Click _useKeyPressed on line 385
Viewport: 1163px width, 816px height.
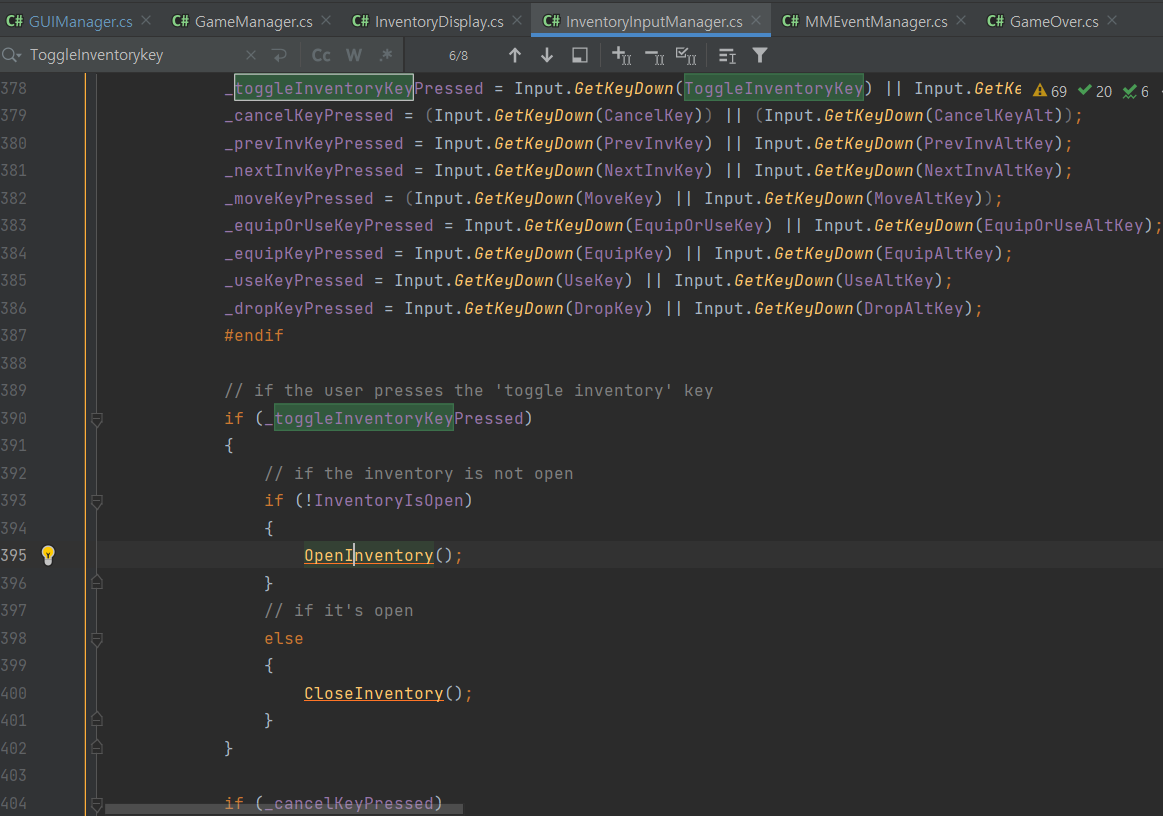click(x=294, y=281)
